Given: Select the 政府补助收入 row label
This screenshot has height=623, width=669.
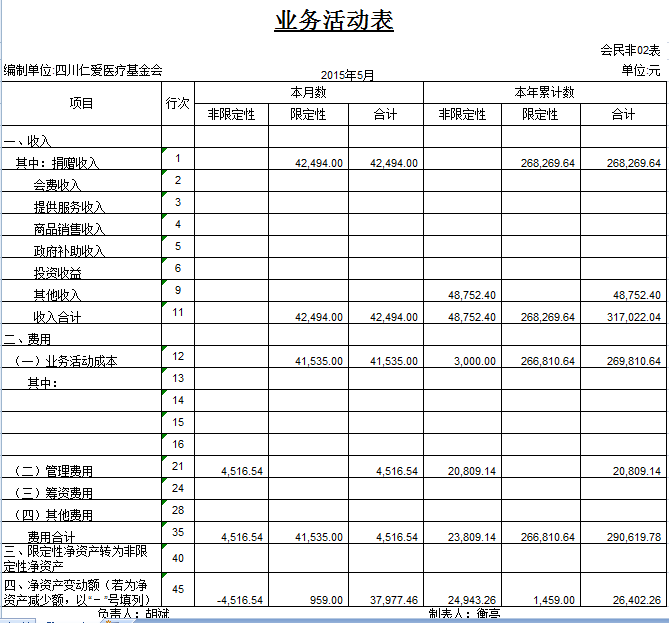Looking at the screenshot, I should coord(69,251).
